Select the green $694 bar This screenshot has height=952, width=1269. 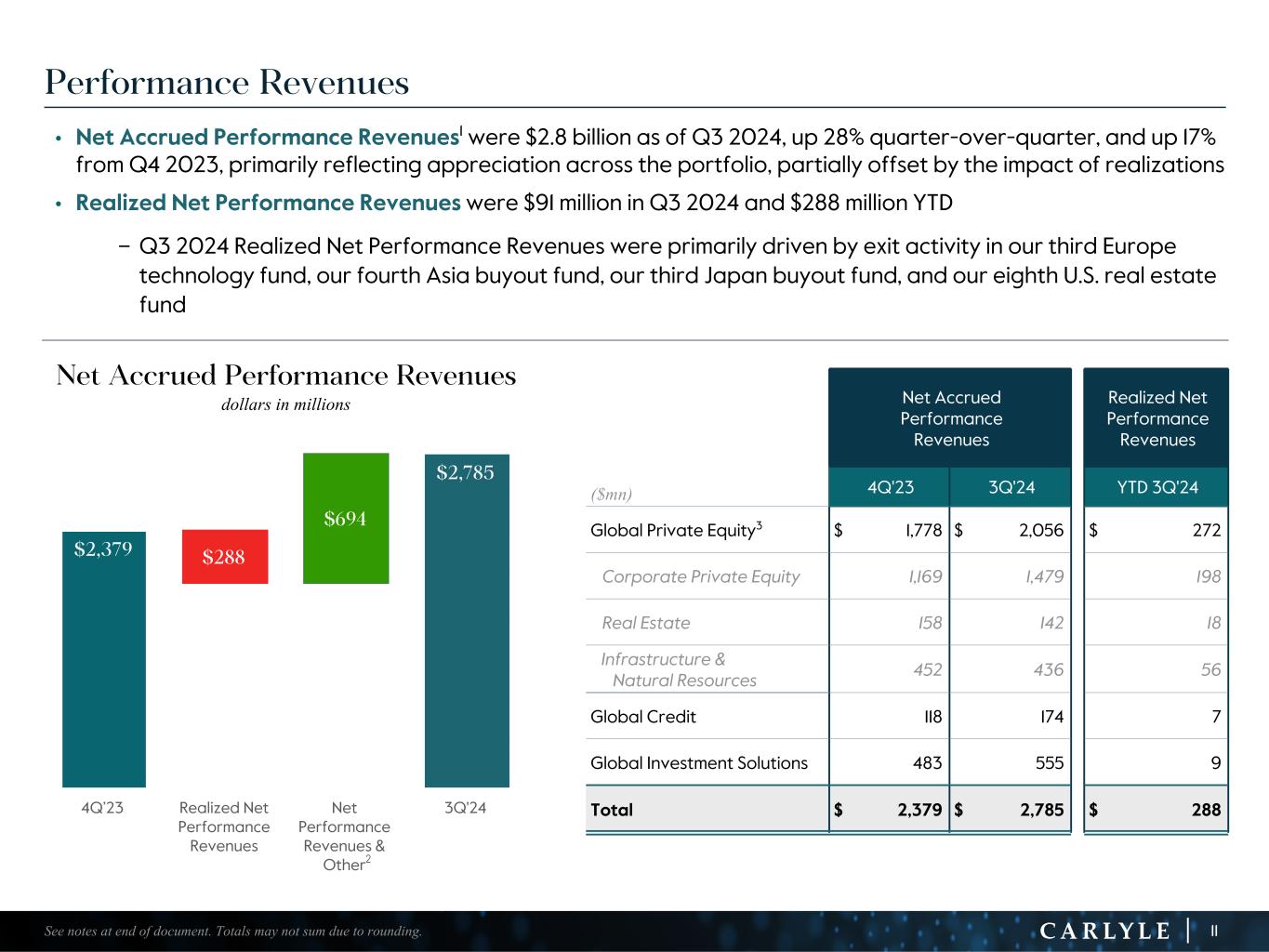(345, 519)
